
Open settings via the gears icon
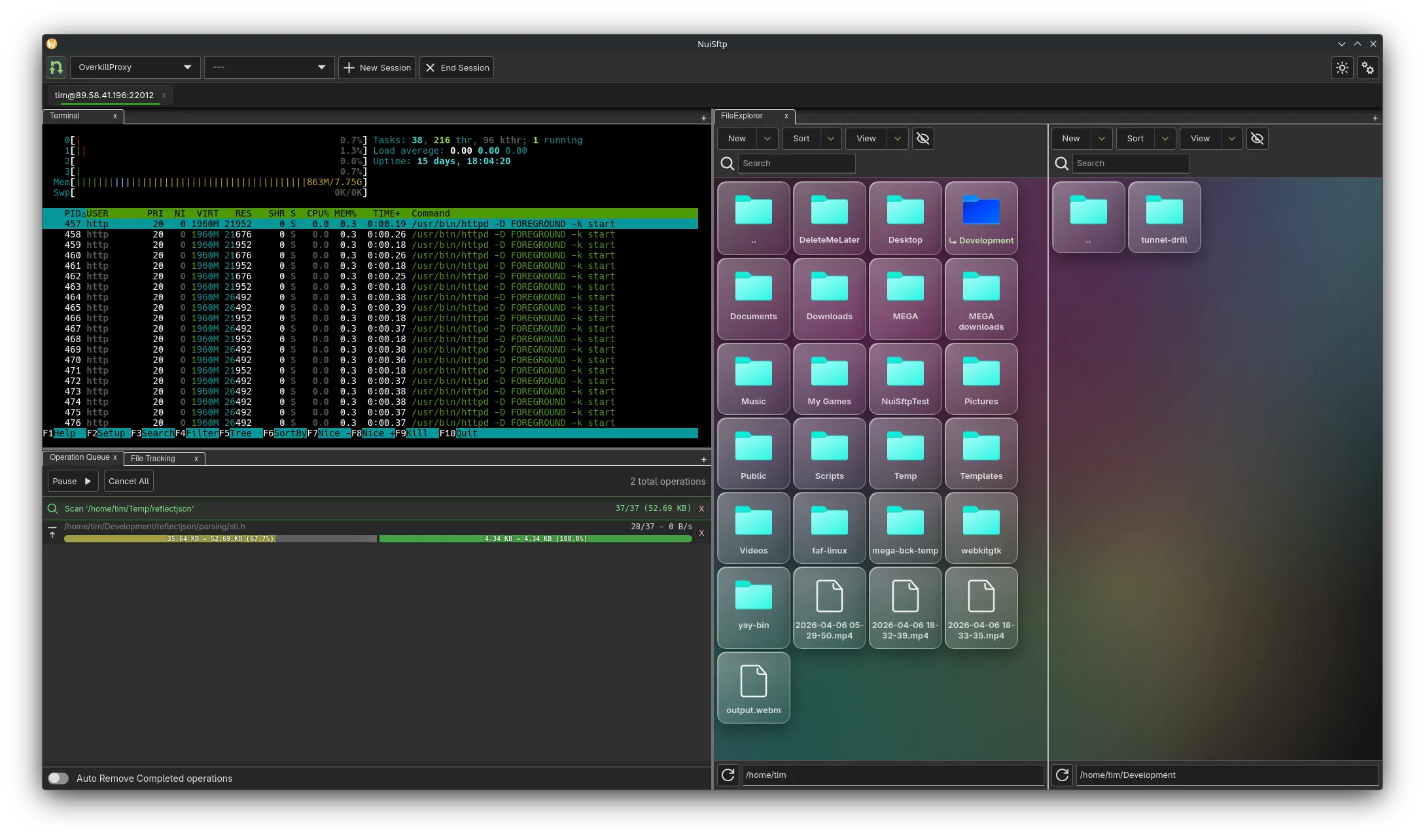click(1367, 67)
